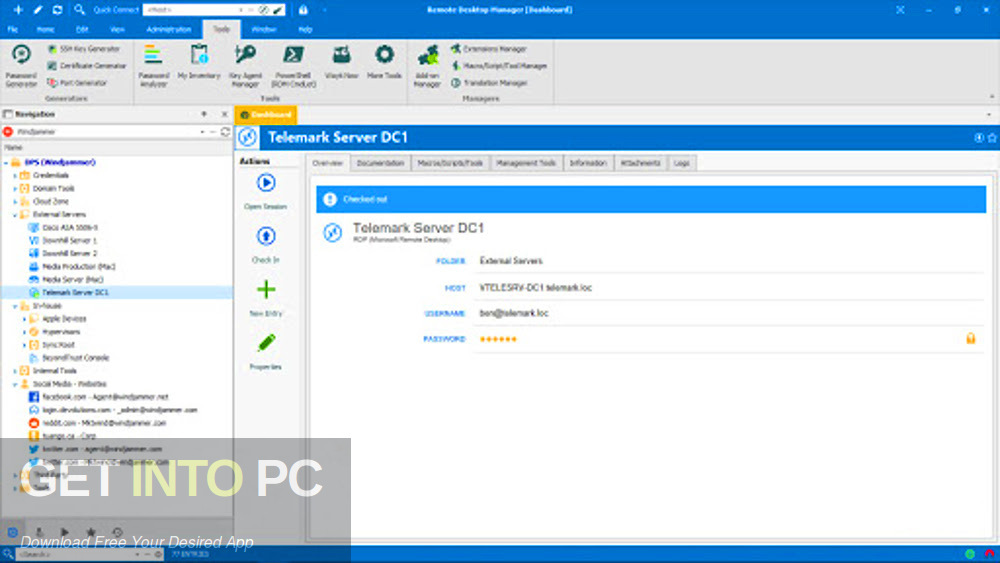Expand the Hypervisors folder
1000x563 pixels.
pyautogui.click(x=24, y=332)
